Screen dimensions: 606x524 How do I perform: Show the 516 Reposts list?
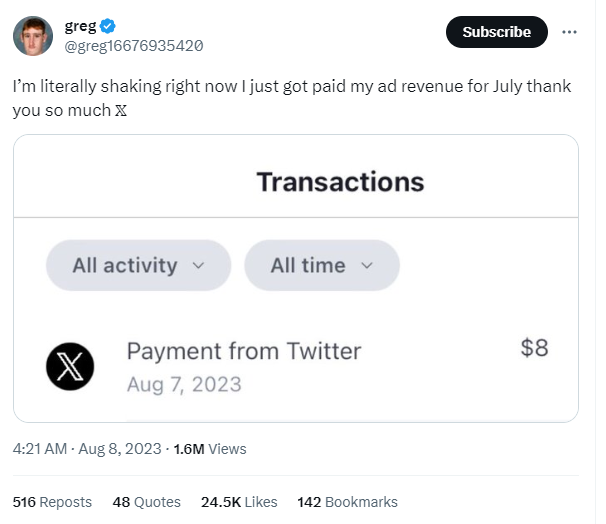52,502
